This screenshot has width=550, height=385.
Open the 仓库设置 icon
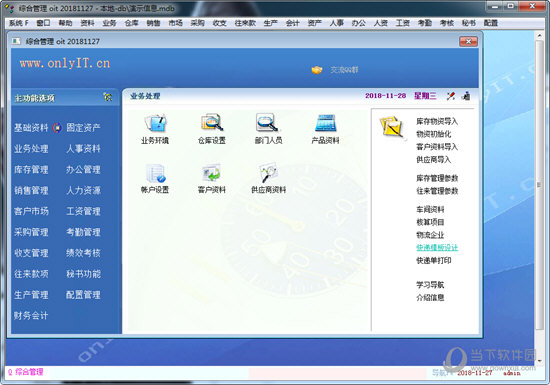coord(212,123)
